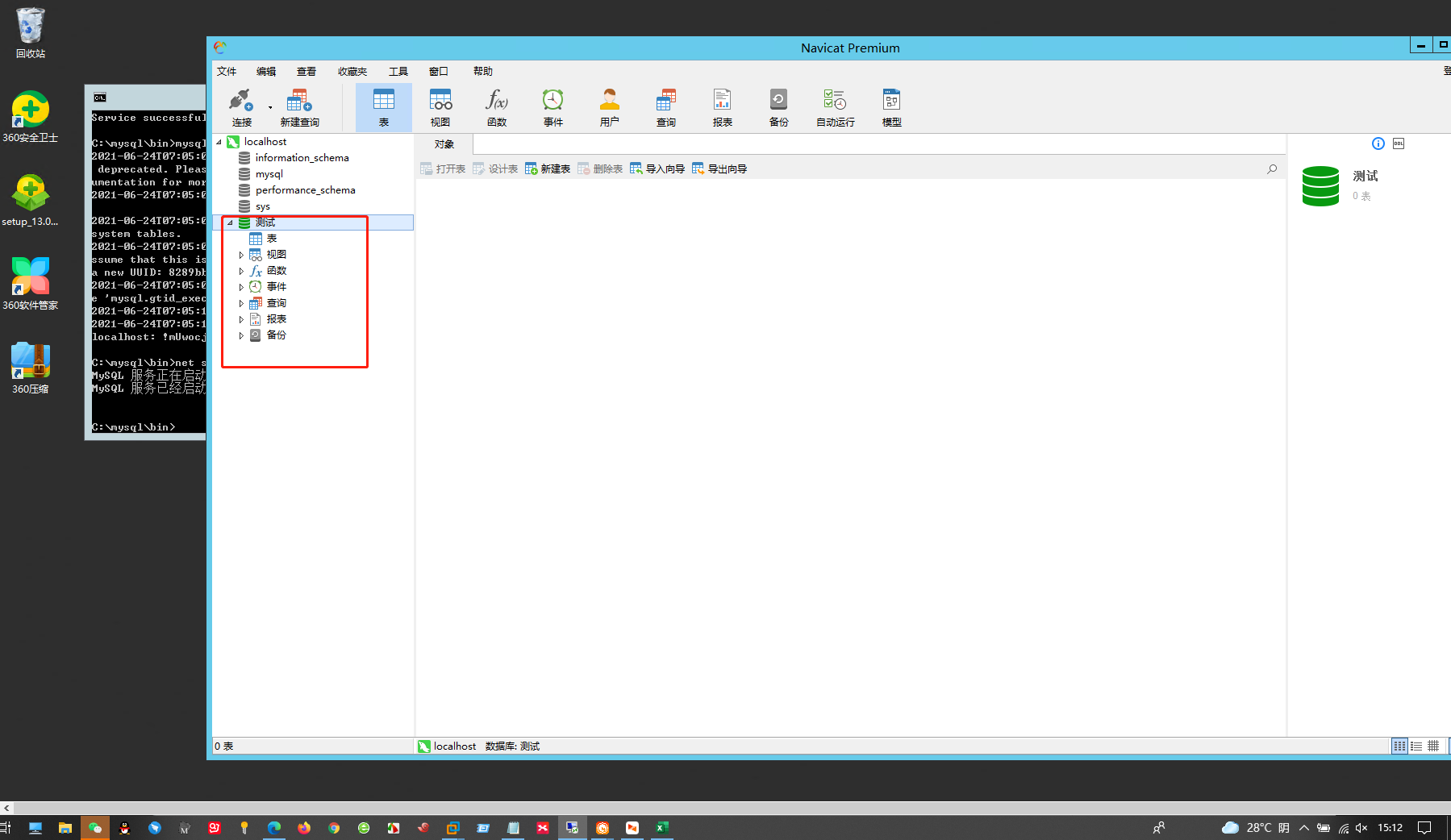Select the 函数 (Functions) toolbar icon

pyautogui.click(x=497, y=106)
